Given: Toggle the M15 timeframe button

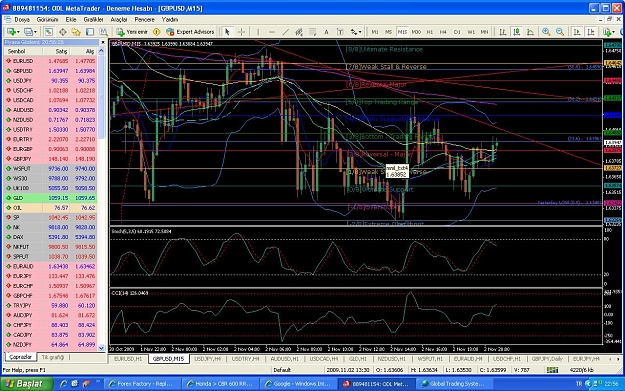Looking at the screenshot, I should [x=402, y=32].
